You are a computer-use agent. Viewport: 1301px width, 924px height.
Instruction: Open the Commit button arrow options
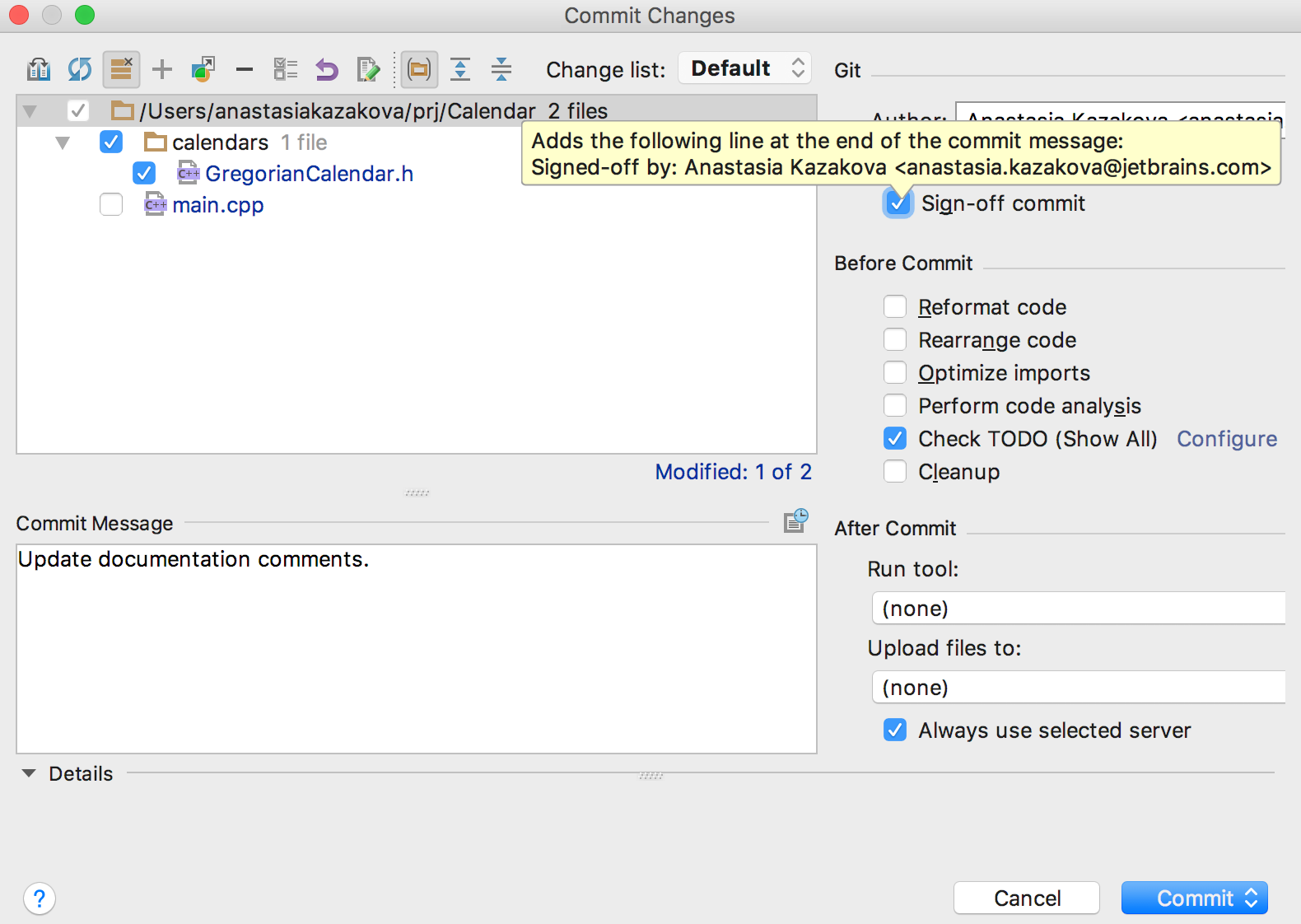coord(1252,898)
